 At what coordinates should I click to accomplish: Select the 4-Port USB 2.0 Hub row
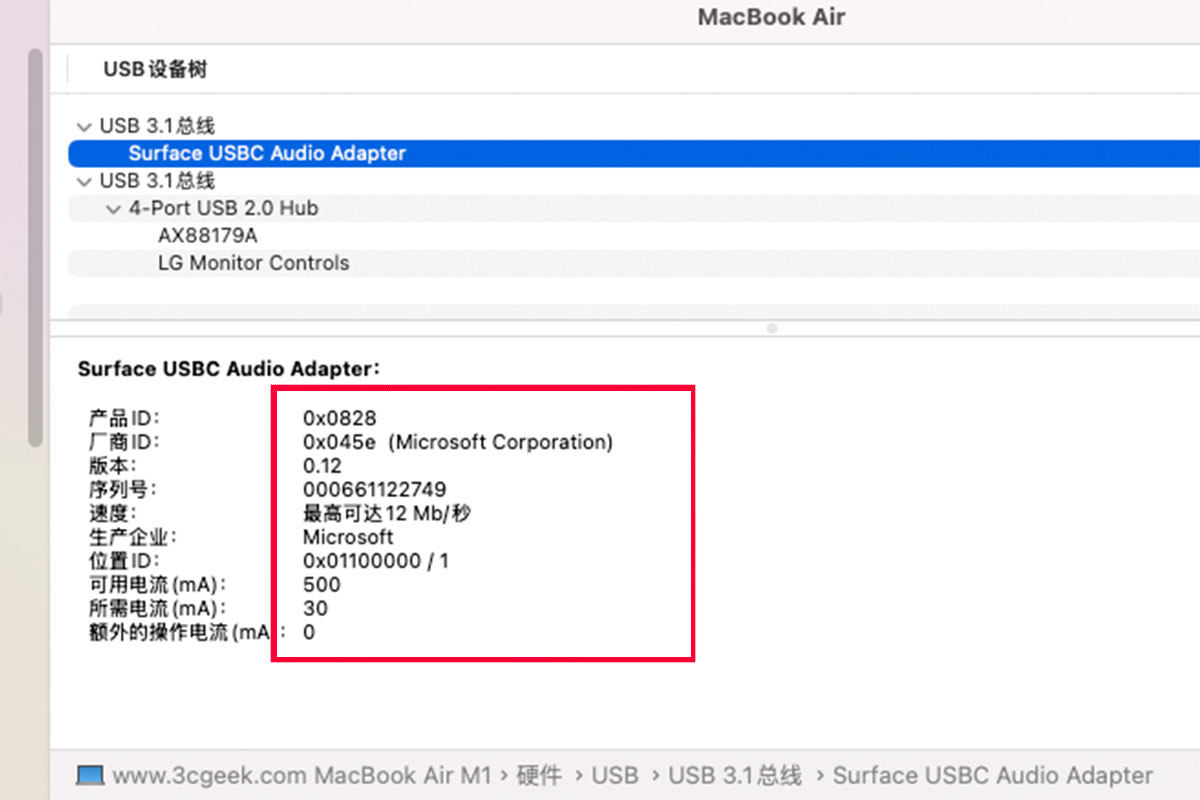(634, 208)
